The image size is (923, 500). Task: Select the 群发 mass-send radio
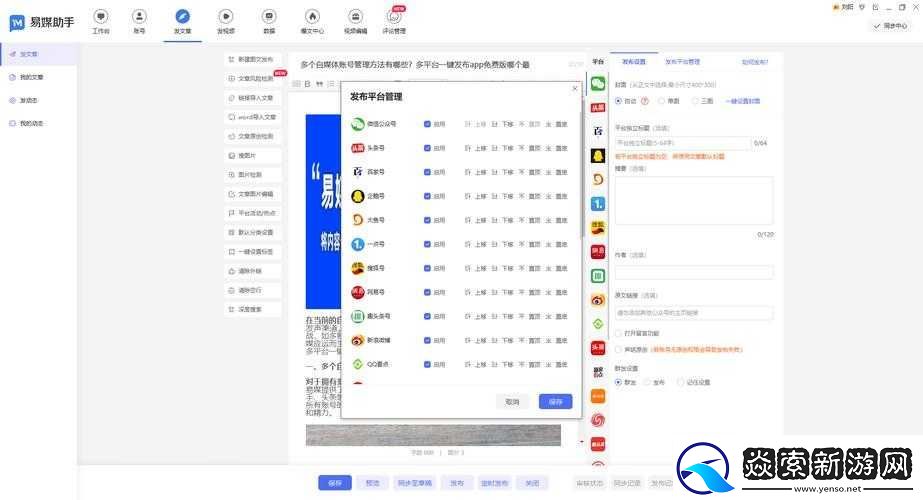click(x=618, y=382)
